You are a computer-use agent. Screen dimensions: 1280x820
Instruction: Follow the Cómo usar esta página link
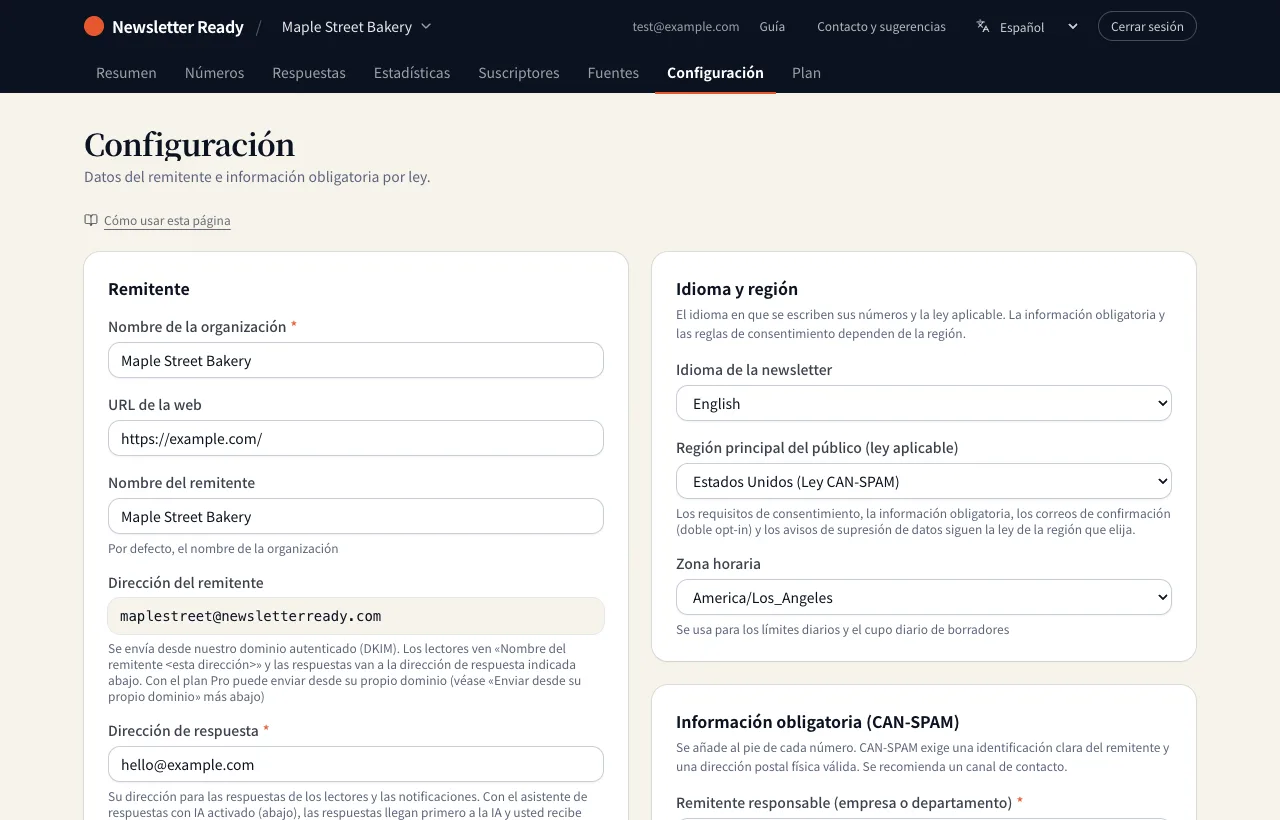[x=167, y=221]
